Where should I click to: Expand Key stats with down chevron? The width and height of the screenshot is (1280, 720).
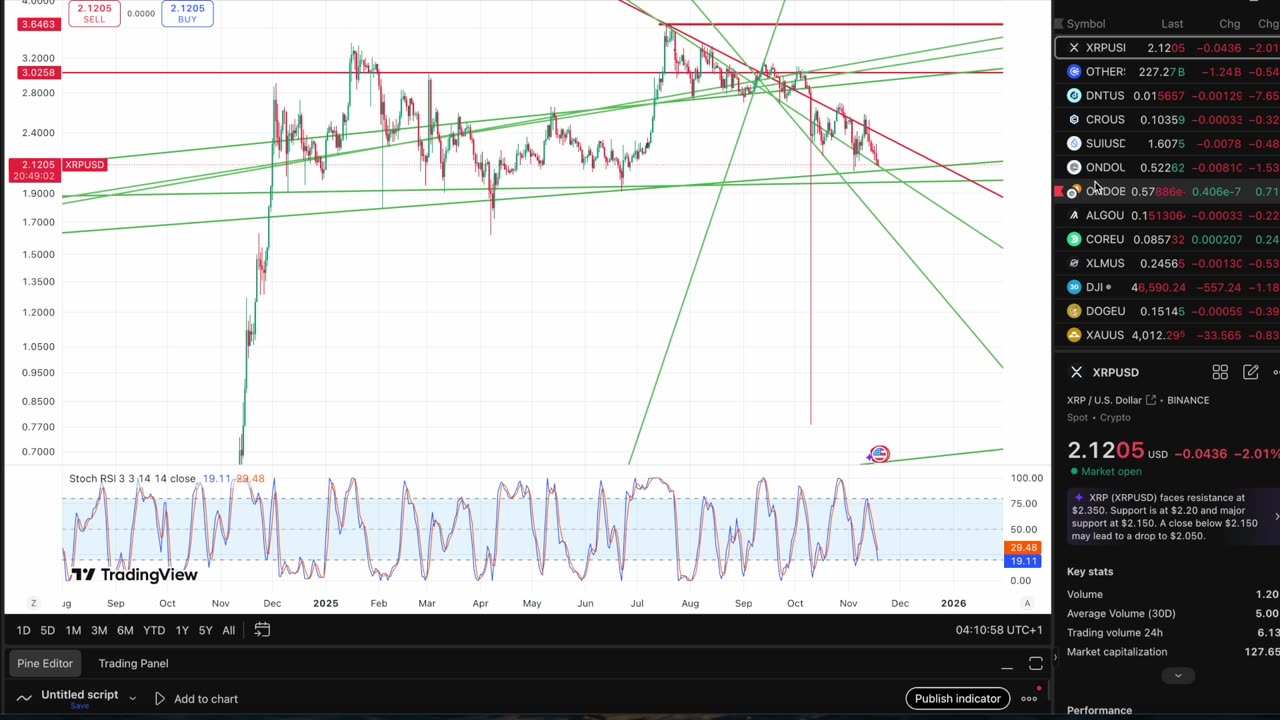(1177, 676)
